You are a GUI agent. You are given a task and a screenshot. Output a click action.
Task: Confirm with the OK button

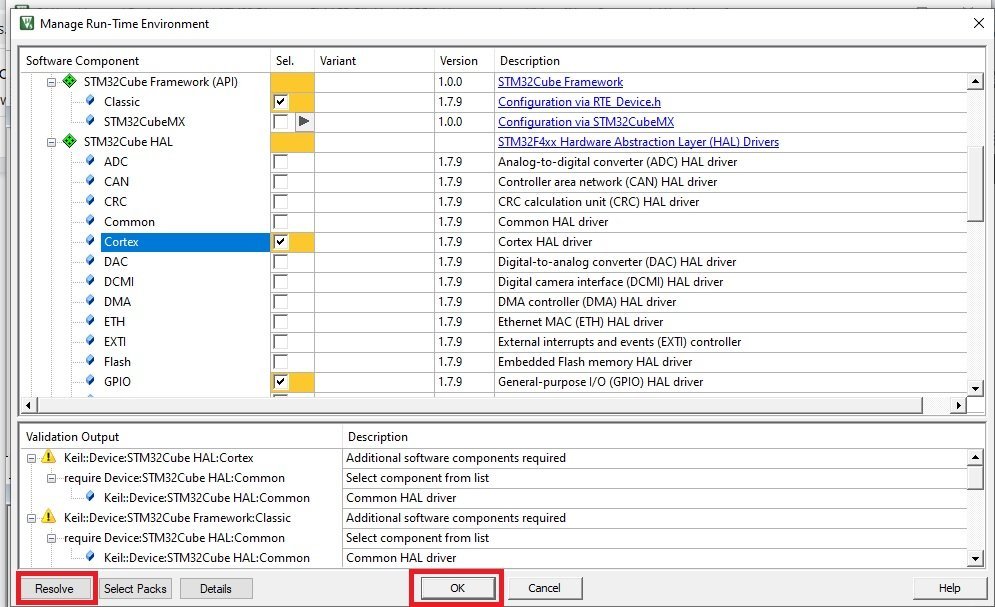pyautogui.click(x=458, y=588)
